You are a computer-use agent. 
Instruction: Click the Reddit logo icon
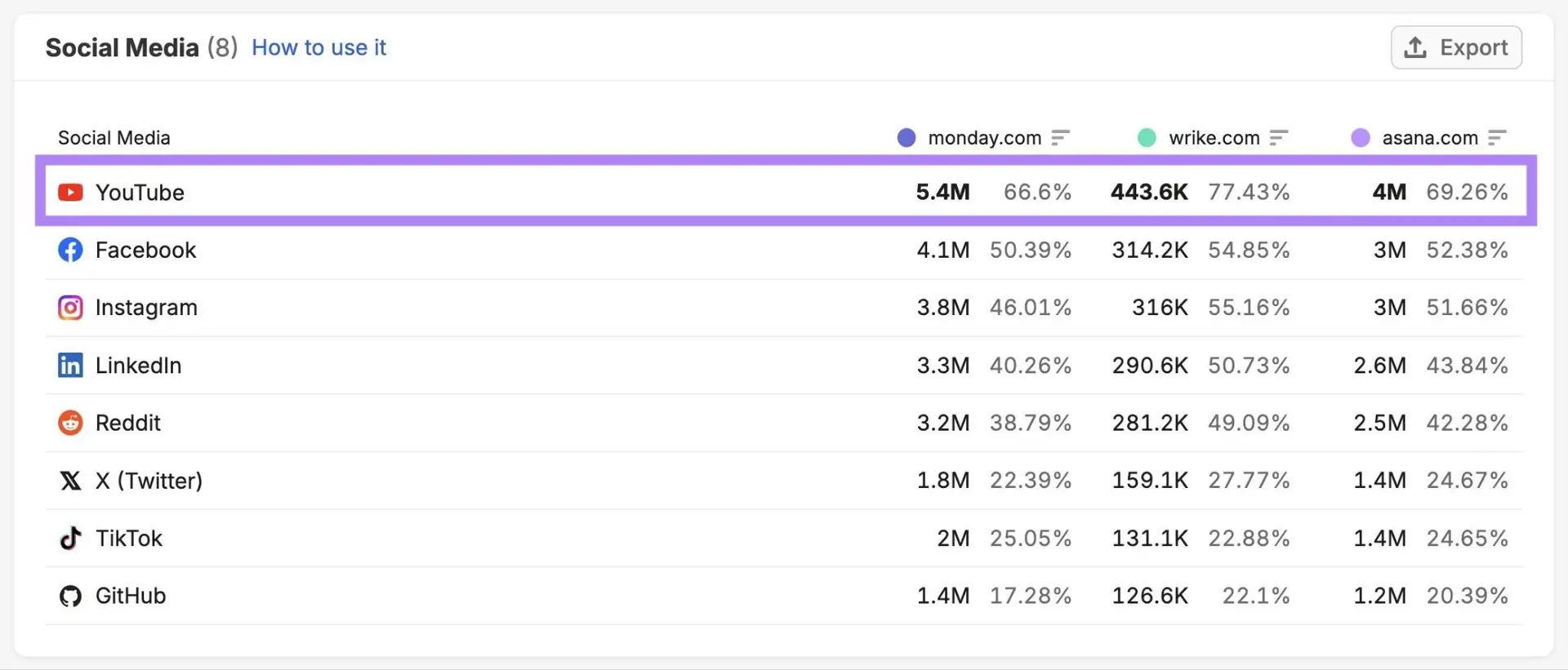70,423
